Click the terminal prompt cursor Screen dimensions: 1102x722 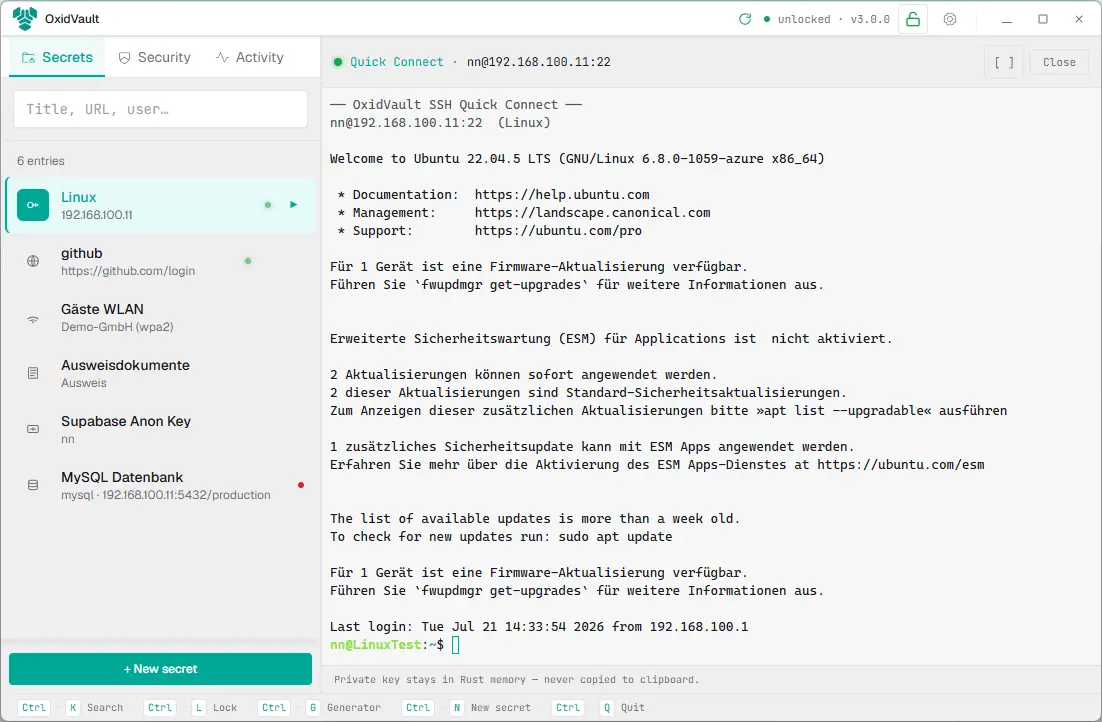(455, 645)
